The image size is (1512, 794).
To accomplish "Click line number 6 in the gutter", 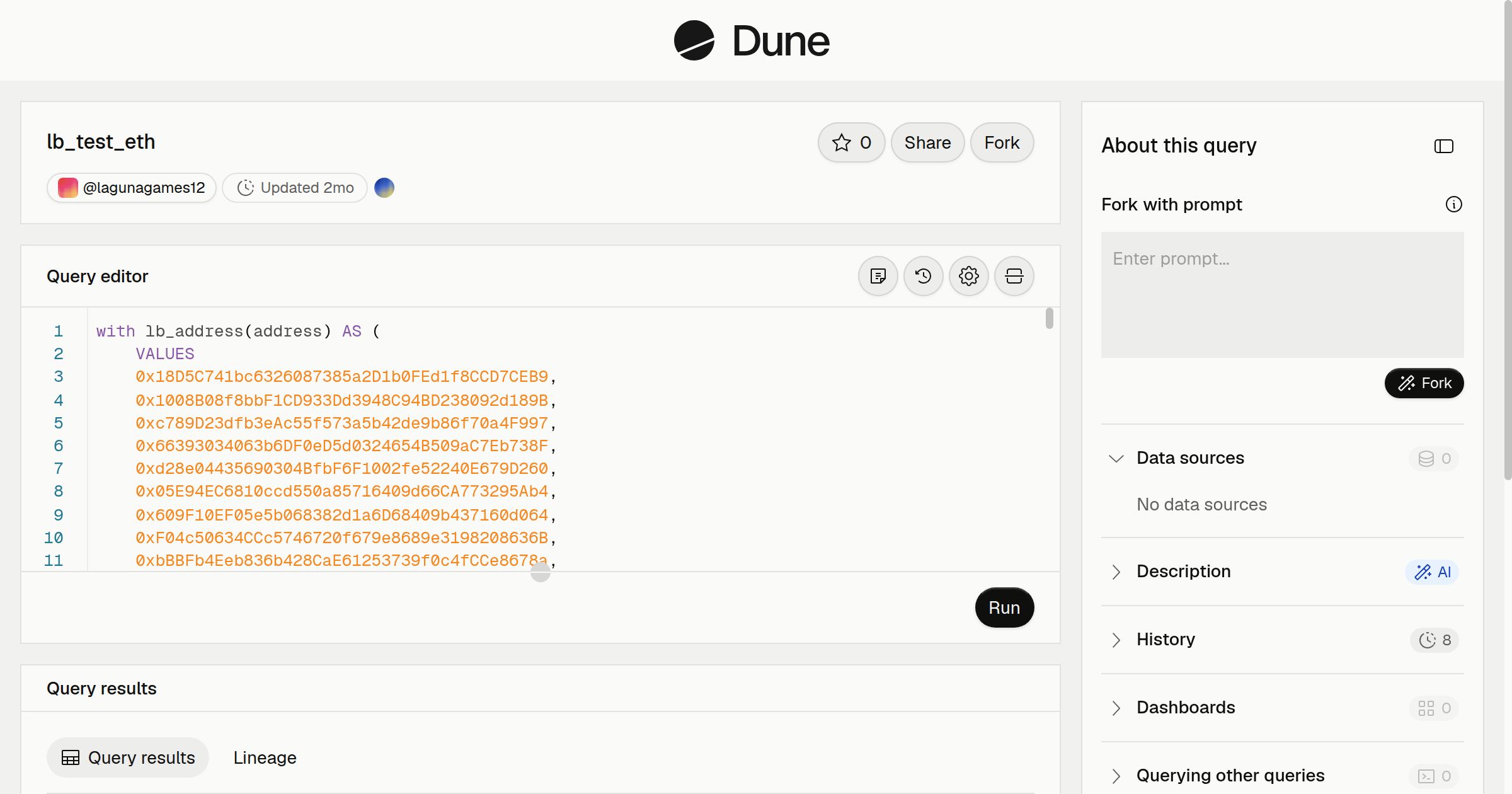I will [x=58, y=446].
